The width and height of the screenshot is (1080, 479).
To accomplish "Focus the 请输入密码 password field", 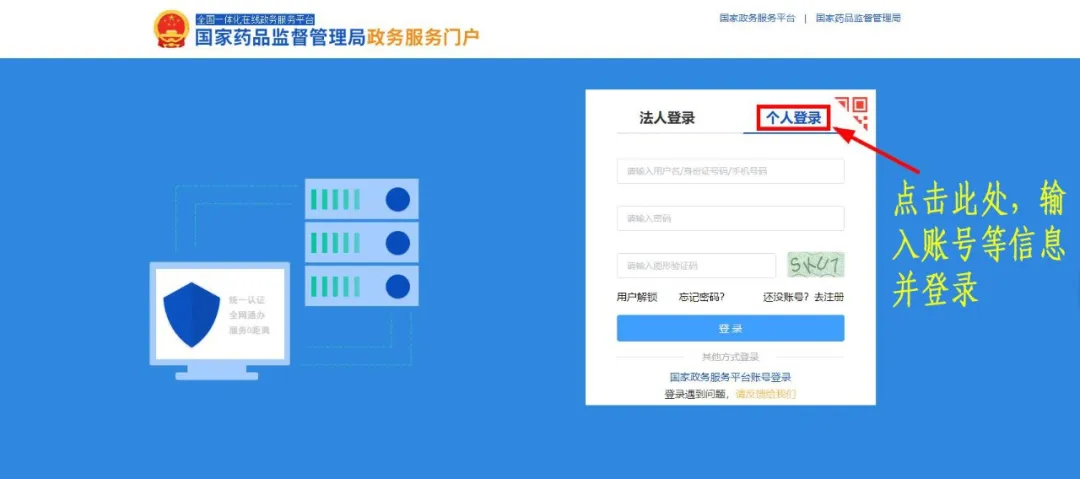I will (x=730, y=218).
